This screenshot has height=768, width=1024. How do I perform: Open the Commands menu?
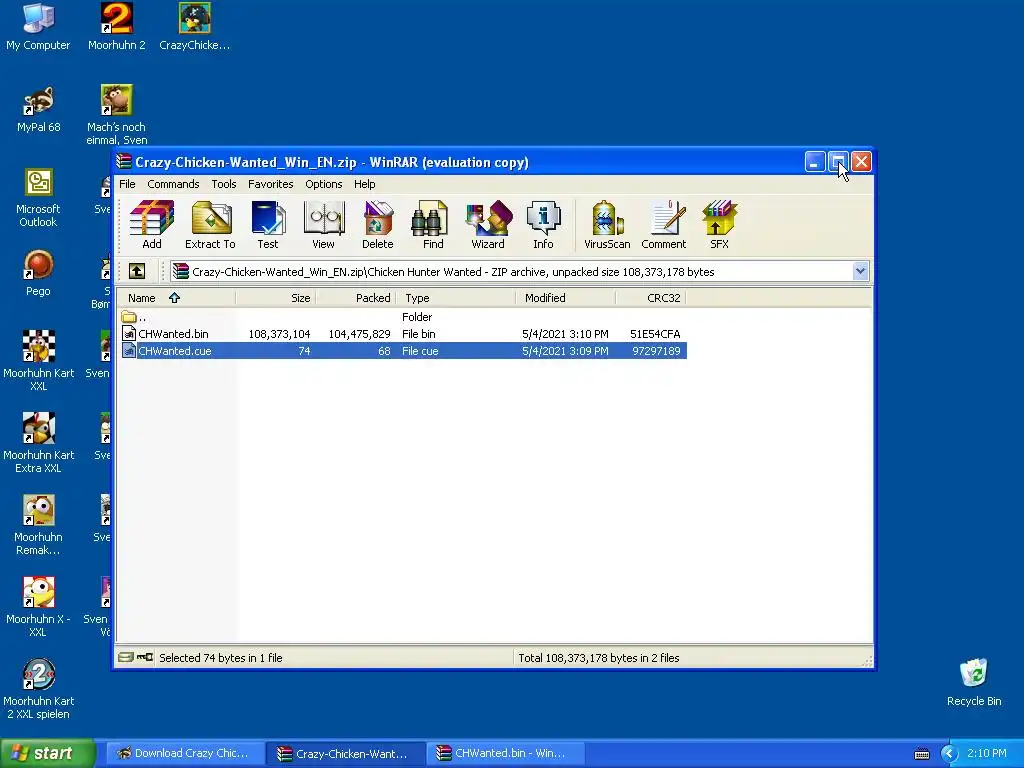(x=173, y=184)
